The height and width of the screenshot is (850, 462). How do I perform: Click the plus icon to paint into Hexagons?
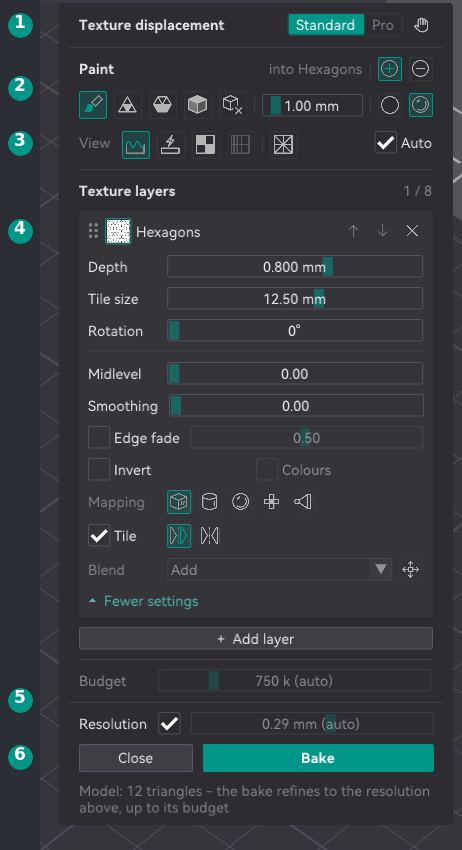click(390, 69)
